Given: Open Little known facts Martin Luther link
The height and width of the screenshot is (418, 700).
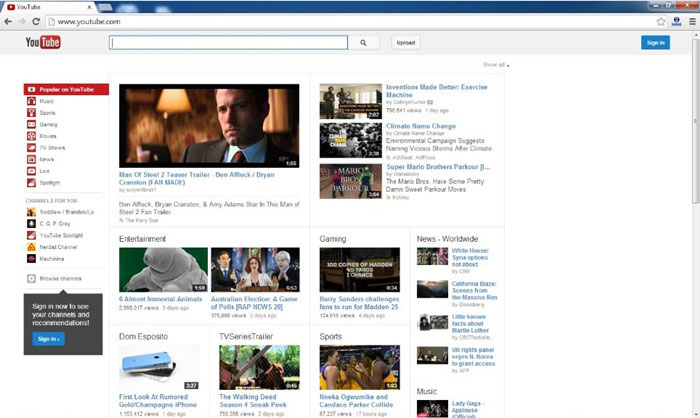Looking at the screenshot, I should 470,323.
